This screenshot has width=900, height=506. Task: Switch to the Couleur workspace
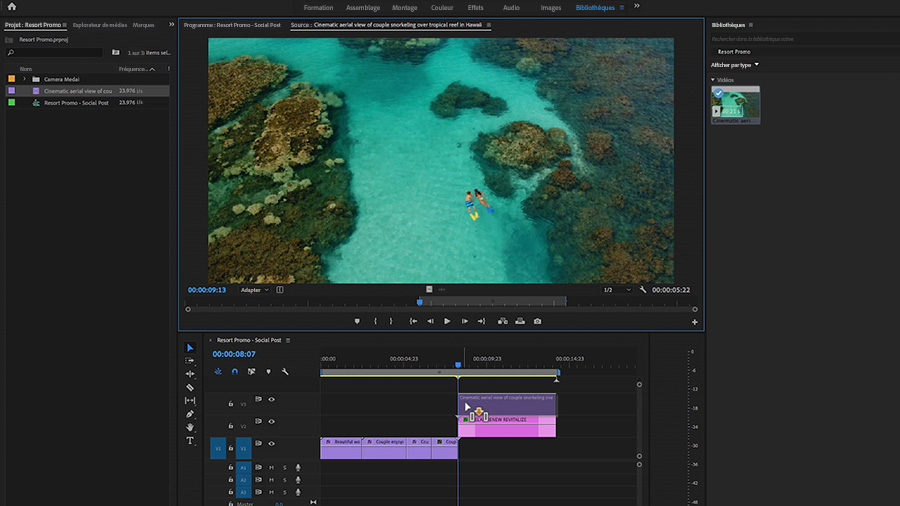[x=442, y=7]
